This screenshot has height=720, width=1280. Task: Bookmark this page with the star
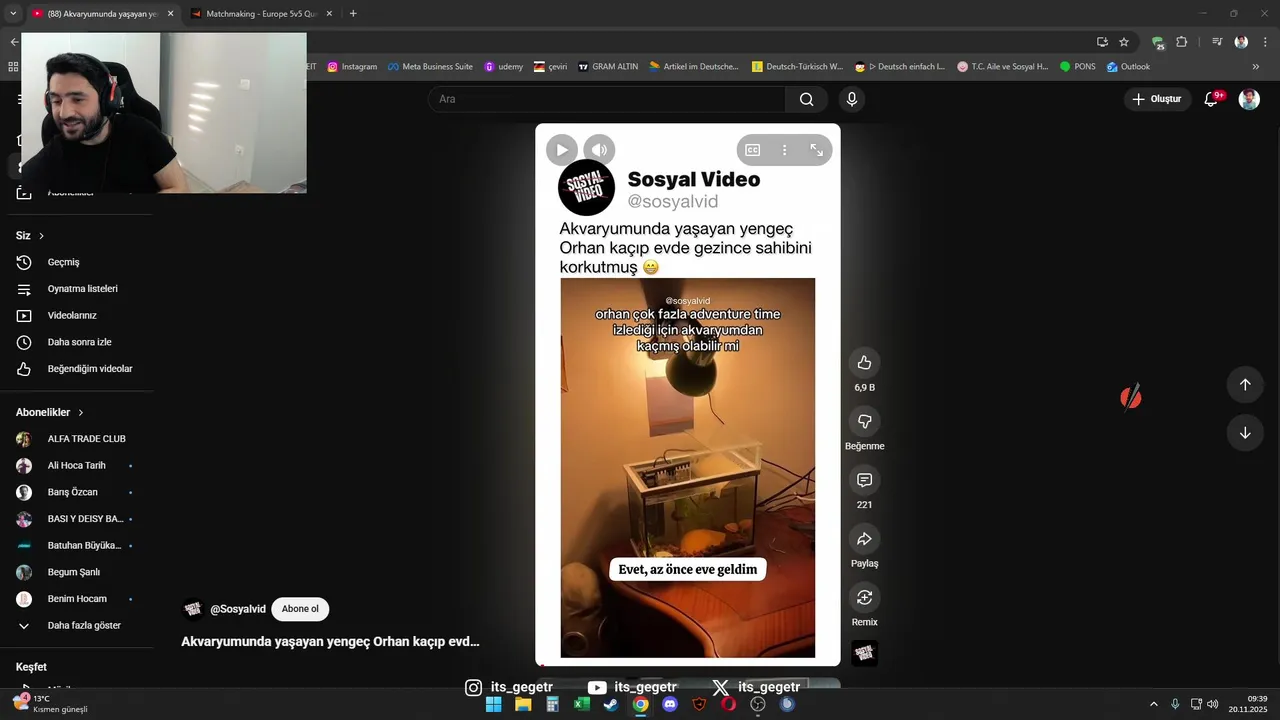(x=1124, y=42)
